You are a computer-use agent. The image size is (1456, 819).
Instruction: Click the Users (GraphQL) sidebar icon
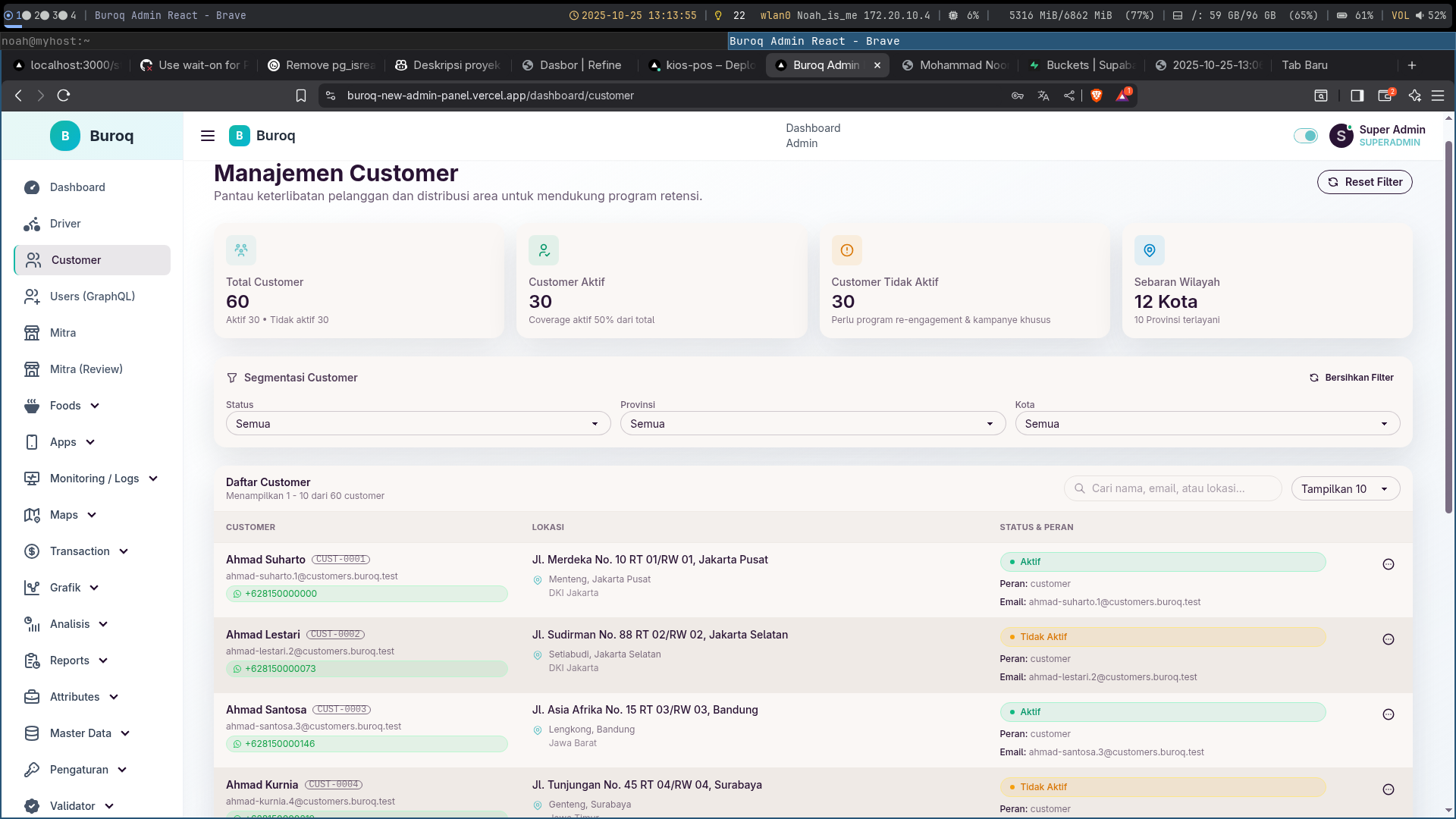click(x=32, y=297)
